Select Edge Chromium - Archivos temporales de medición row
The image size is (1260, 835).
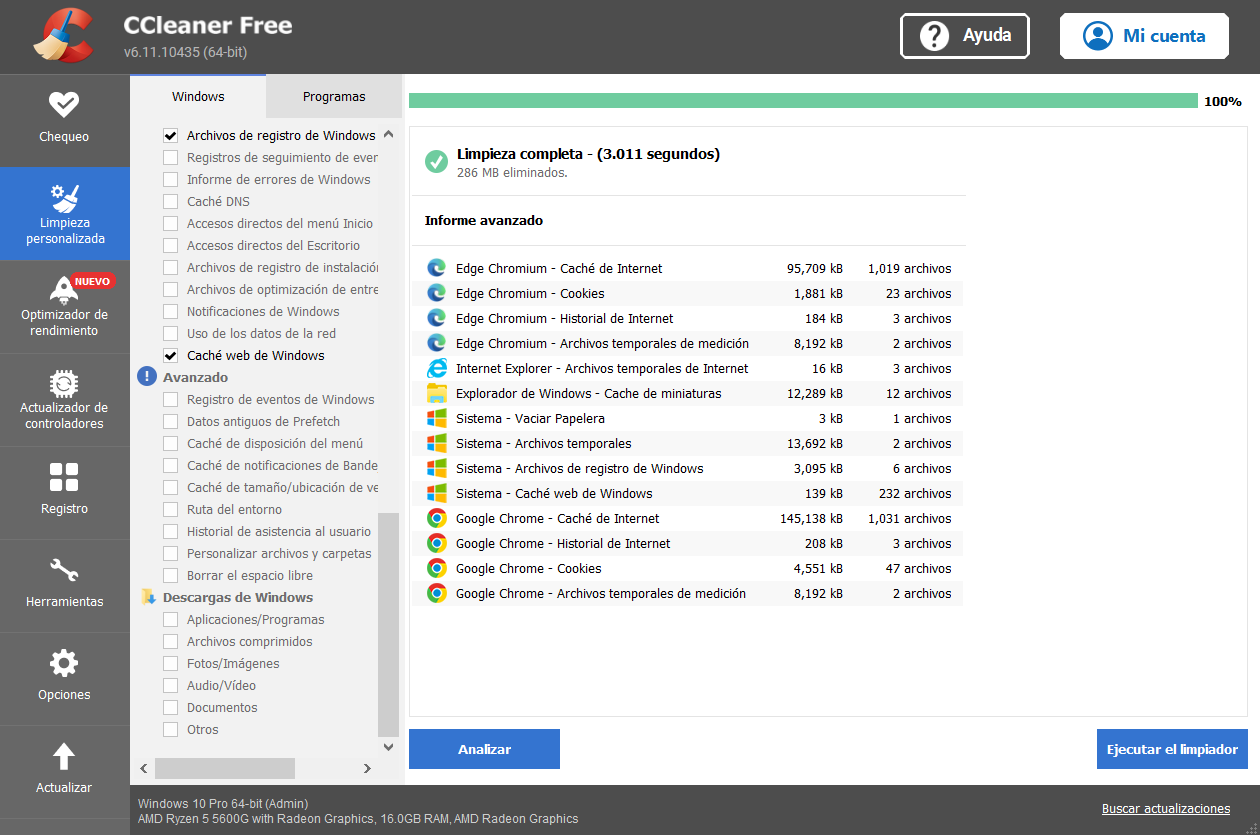click(x=689, y=343)
